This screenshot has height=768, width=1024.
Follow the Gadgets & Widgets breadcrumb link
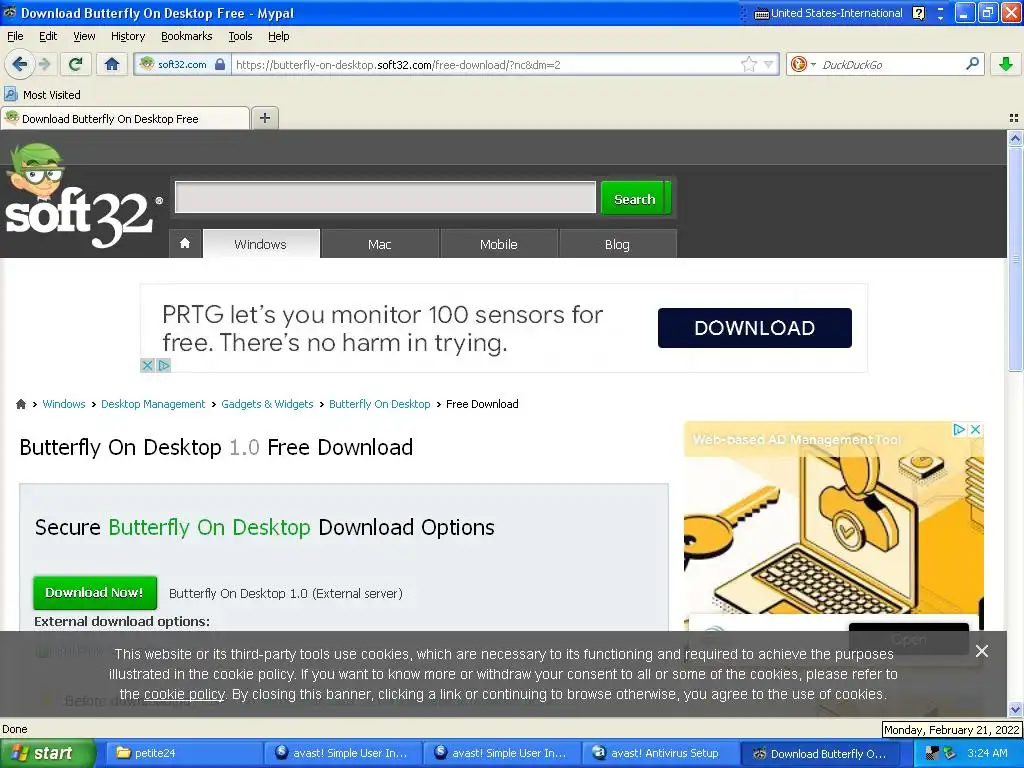coord(267,404)
